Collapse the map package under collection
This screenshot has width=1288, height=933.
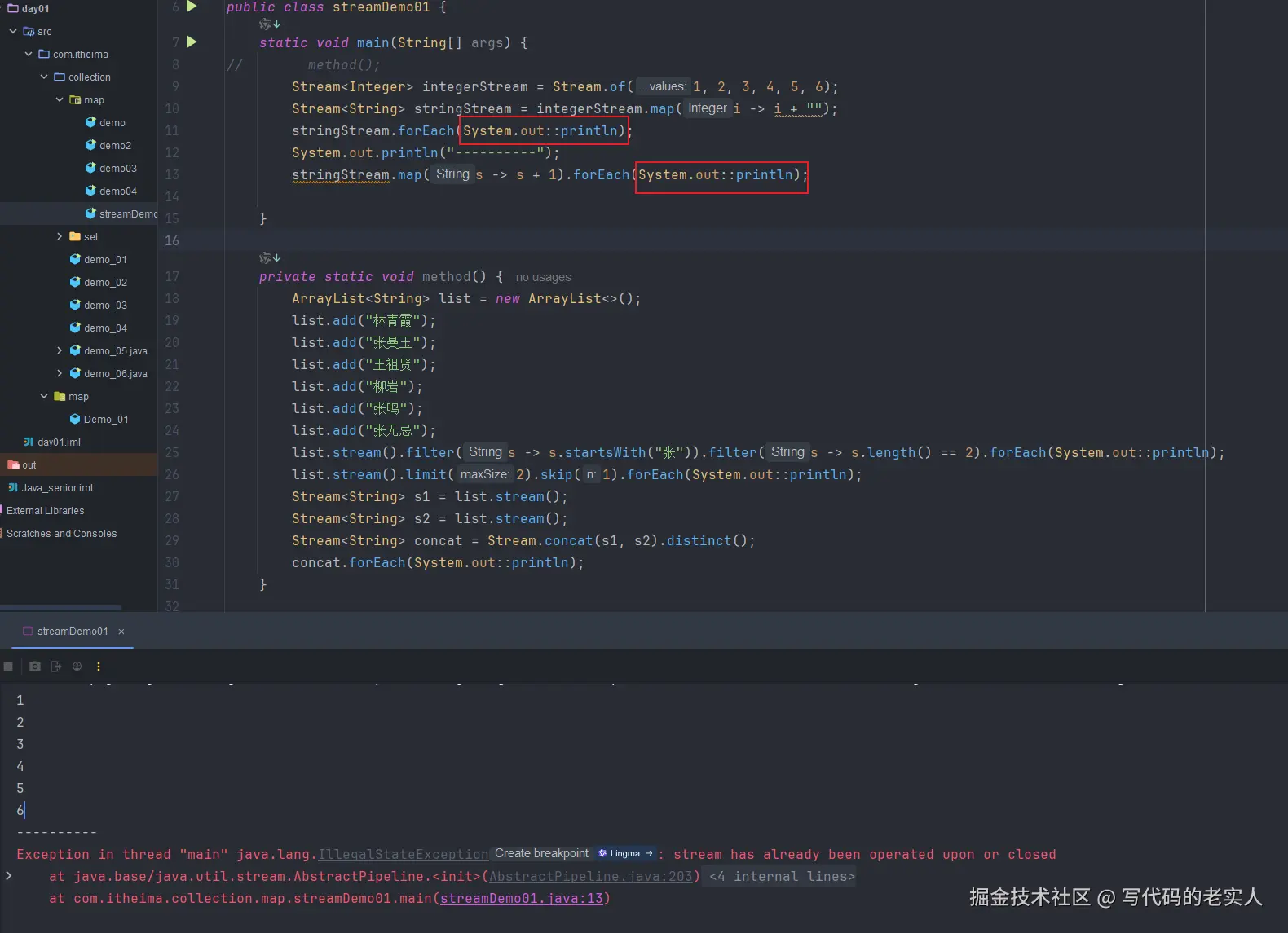tap(60, 99)
